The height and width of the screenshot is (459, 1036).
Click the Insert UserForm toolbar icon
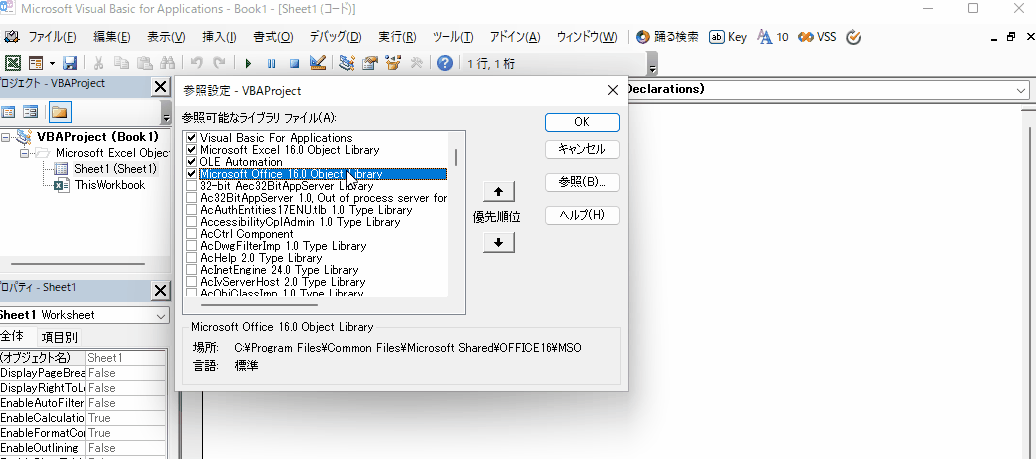point(36,63)
